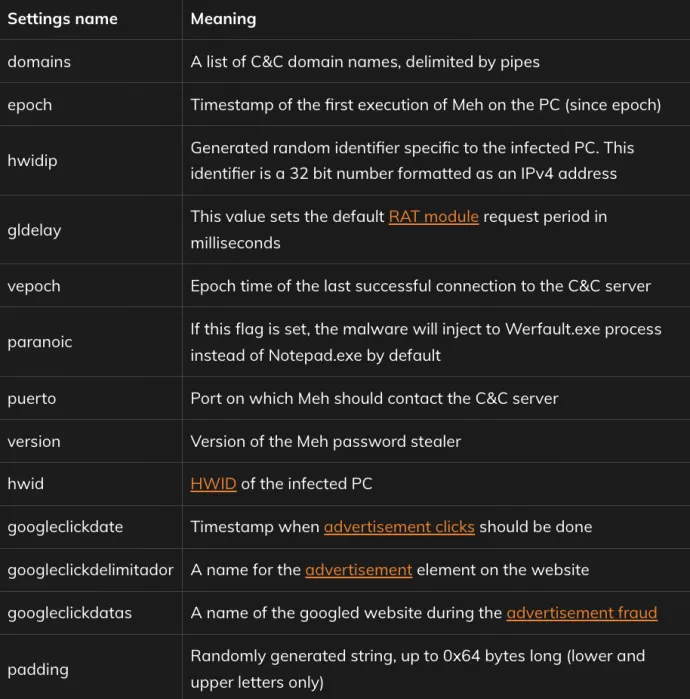Follow the HWID link
Screen dimensions: 690x699
coord(213,484)
